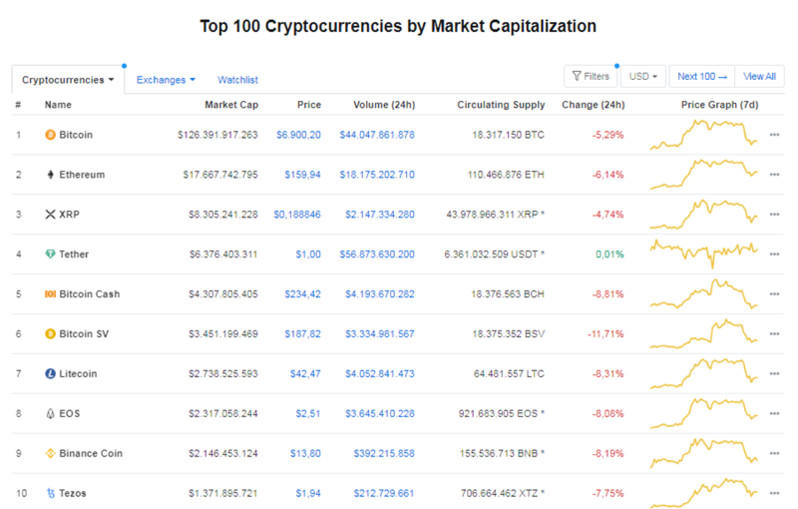
Task: Sort by Change (24h) column header
Action: (x=593, y=105)
